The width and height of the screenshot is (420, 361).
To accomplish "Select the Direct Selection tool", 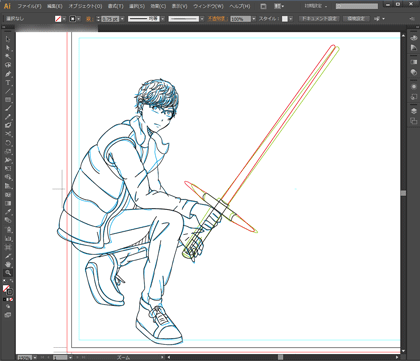I will click(x=8, y=48).
